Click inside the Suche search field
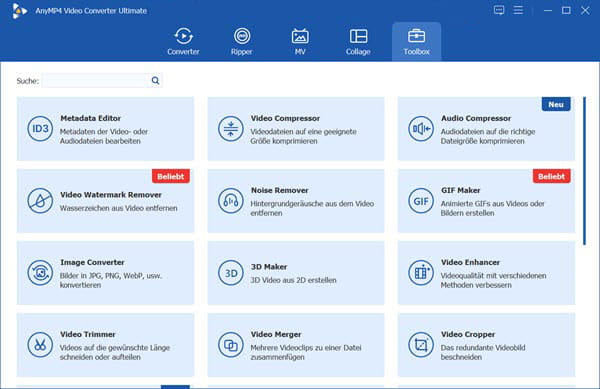This screenshot has height=389, width=600. [95, 81]
